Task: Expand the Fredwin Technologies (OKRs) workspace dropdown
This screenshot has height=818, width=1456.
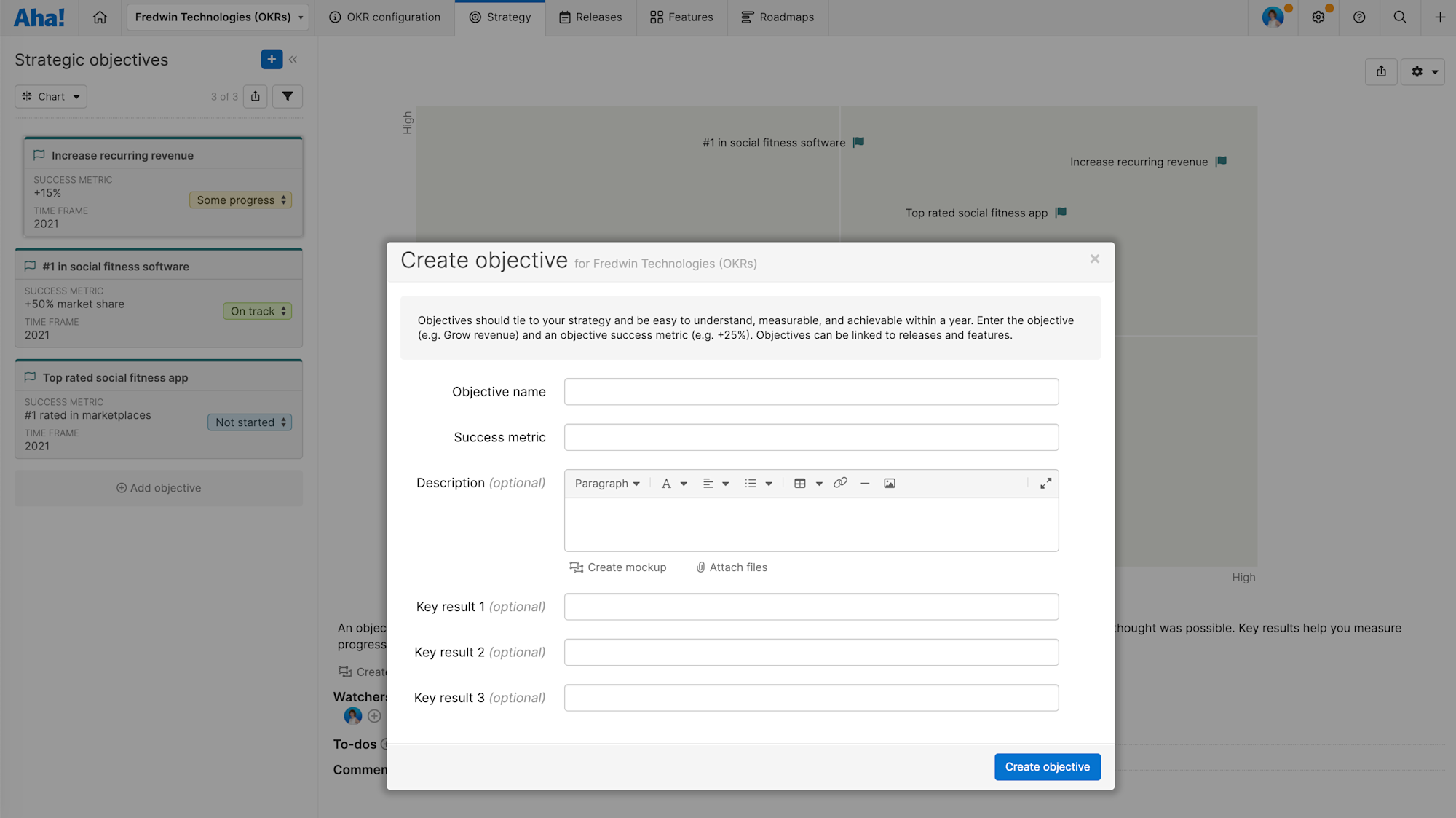Action: tap(218, 17)
